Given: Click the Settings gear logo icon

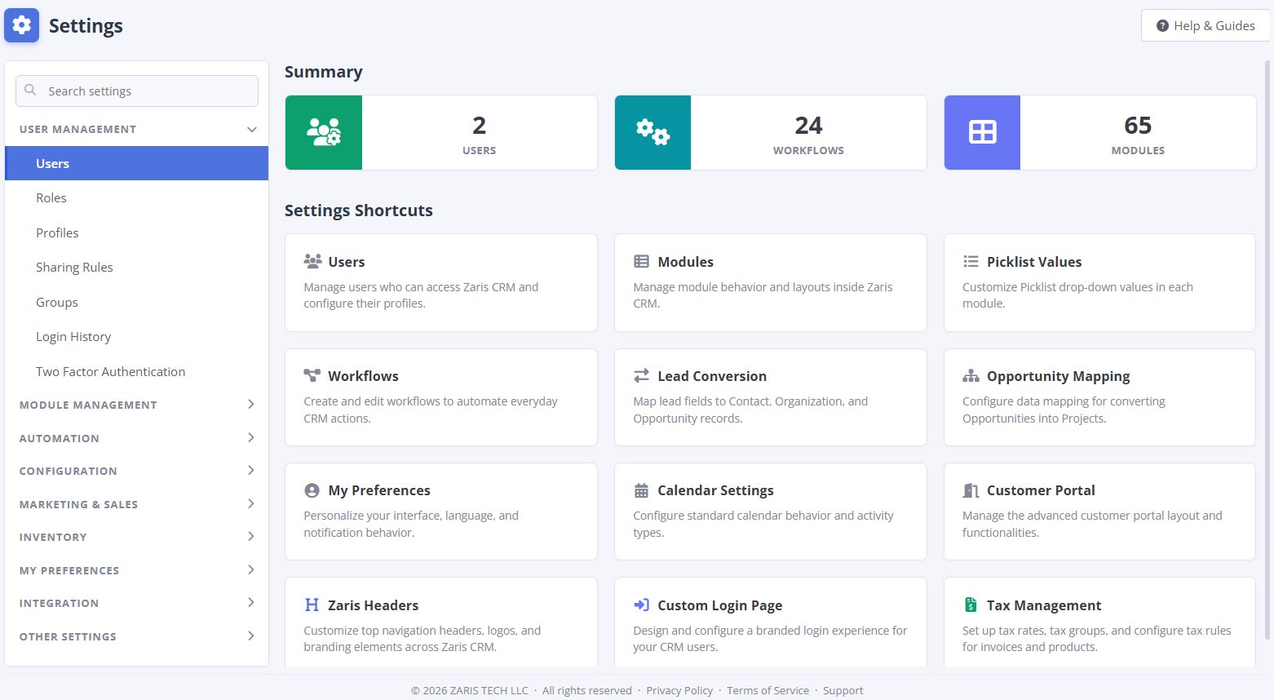Looking at the screenshot, I should pyautogui.click(x=21, y=25).
